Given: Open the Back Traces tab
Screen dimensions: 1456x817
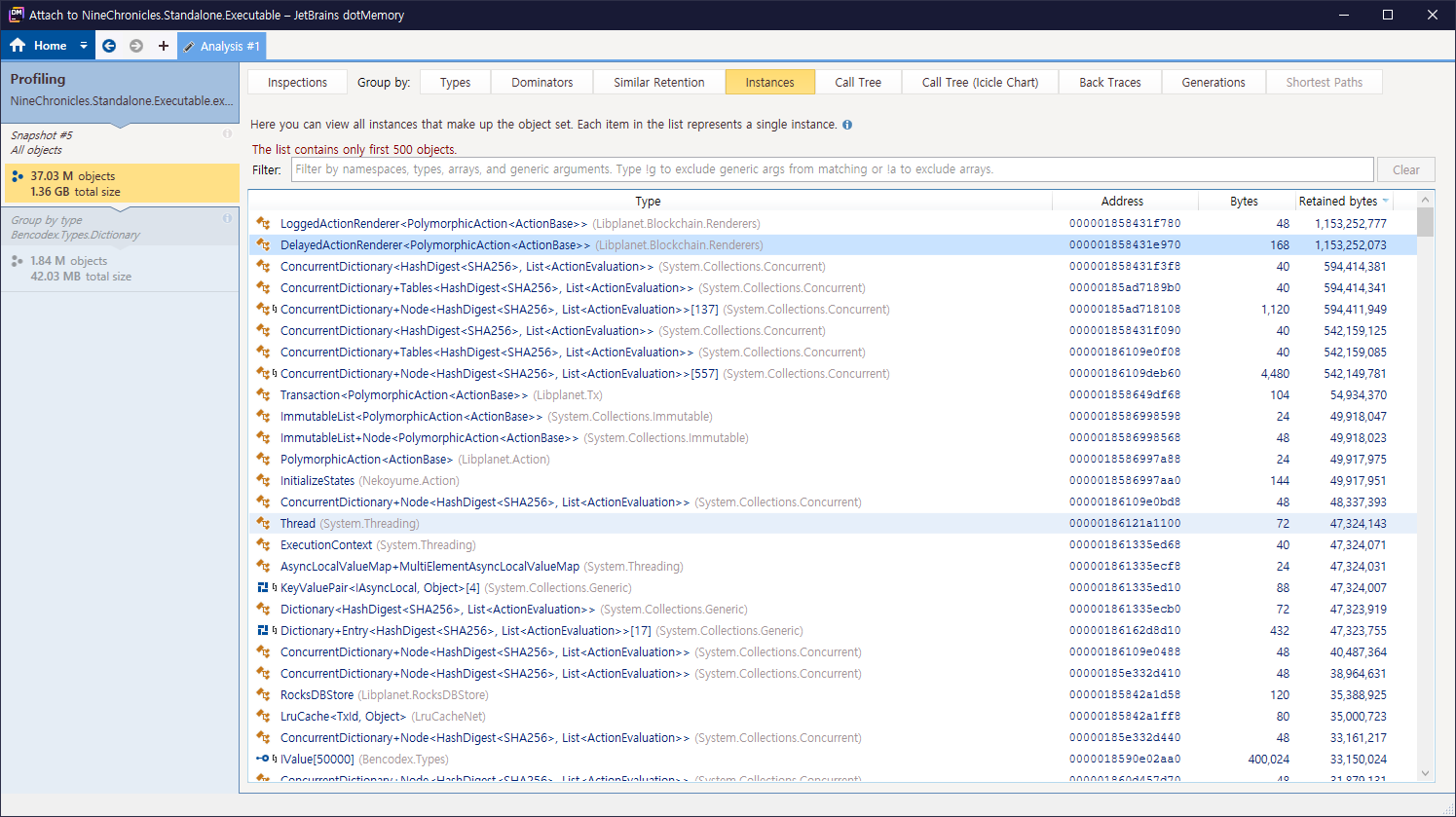Looking at the screenshot, I should coord(1109,83).
